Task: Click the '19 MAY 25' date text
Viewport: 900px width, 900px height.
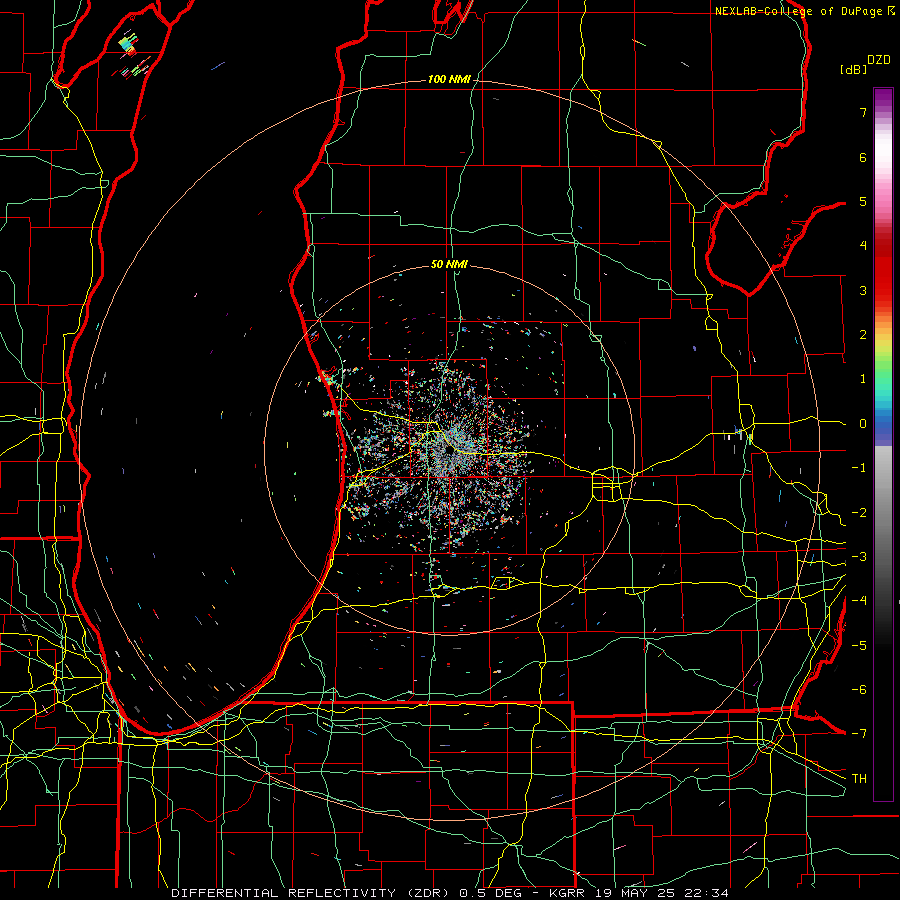Action: (x=635, y=893)
